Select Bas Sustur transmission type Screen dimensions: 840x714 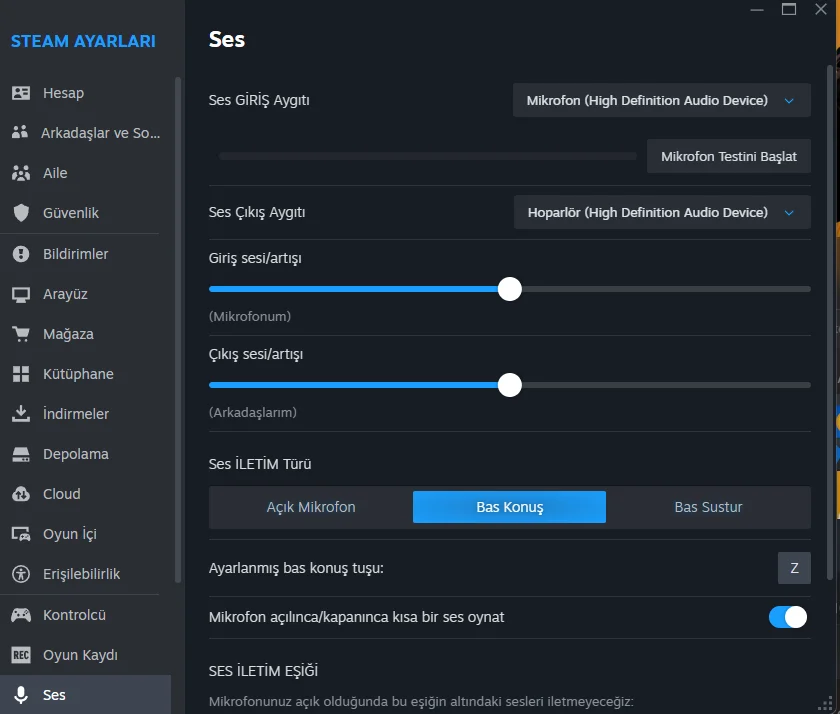(708, 507)
